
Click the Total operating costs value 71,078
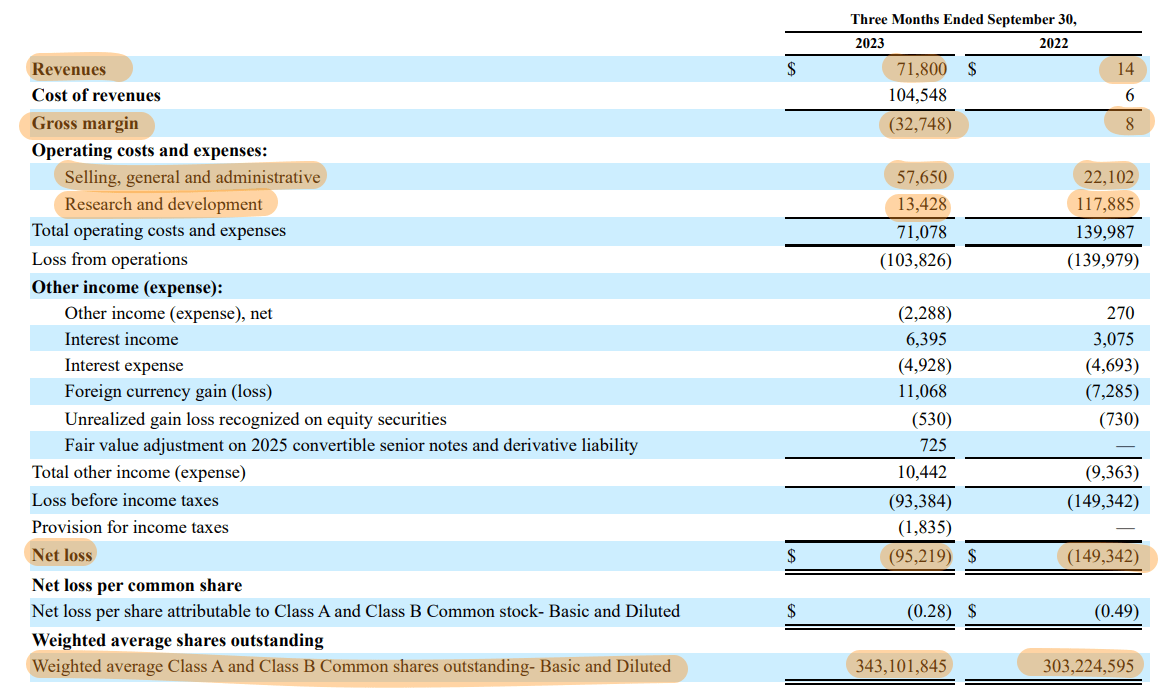pos(918,231)
